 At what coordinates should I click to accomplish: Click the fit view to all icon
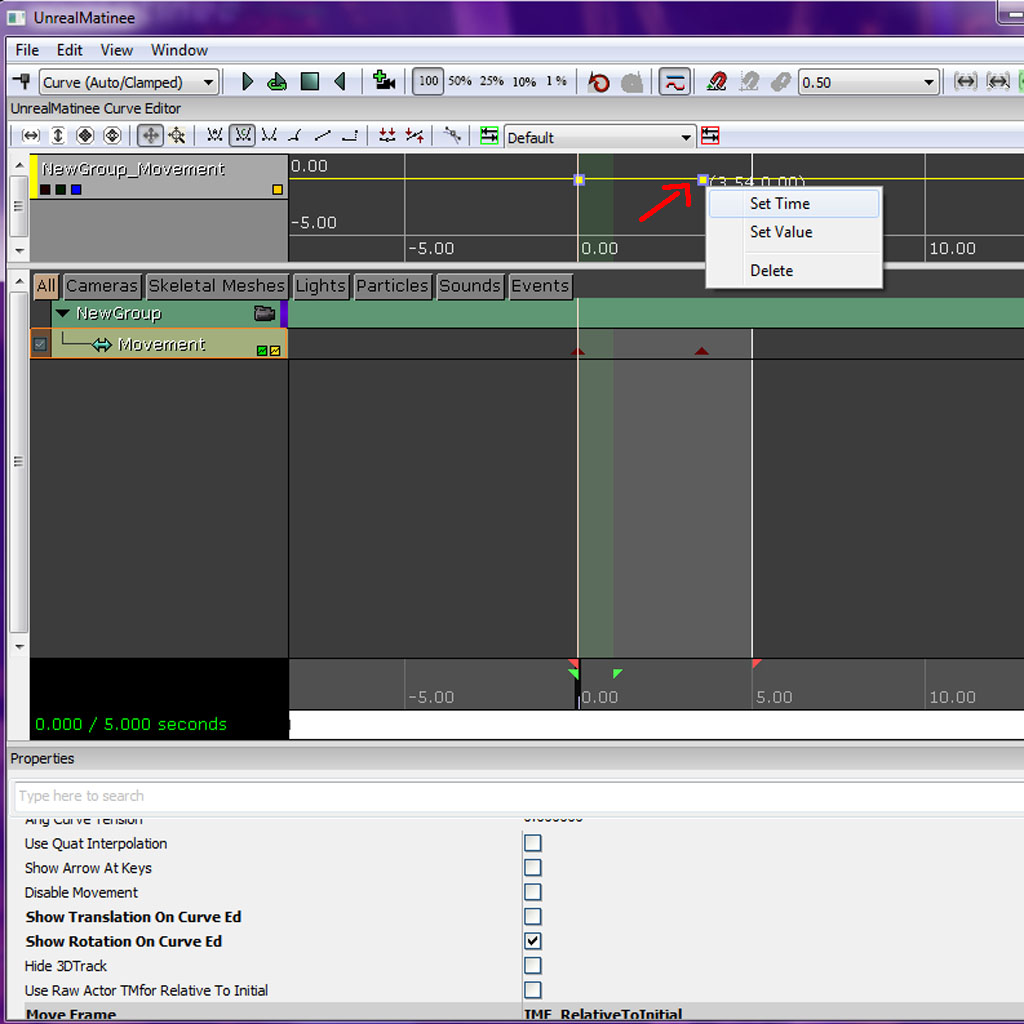click(x=85, y=136)
